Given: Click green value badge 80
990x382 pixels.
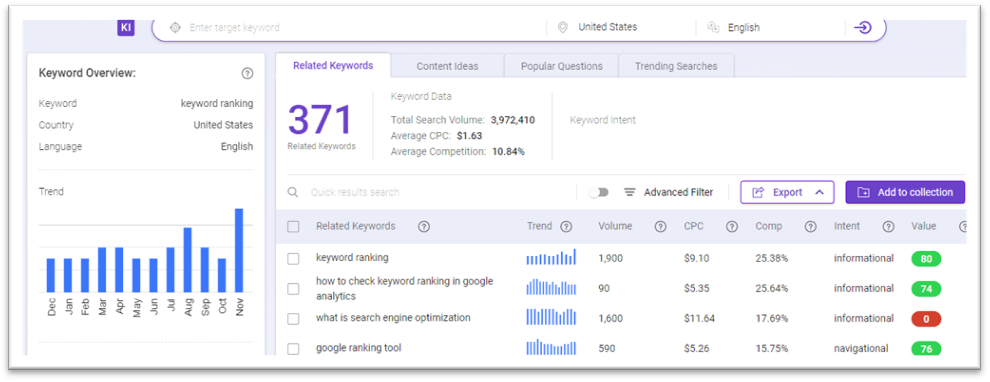Looking at the screenshot, I should (x=926, y=258).
